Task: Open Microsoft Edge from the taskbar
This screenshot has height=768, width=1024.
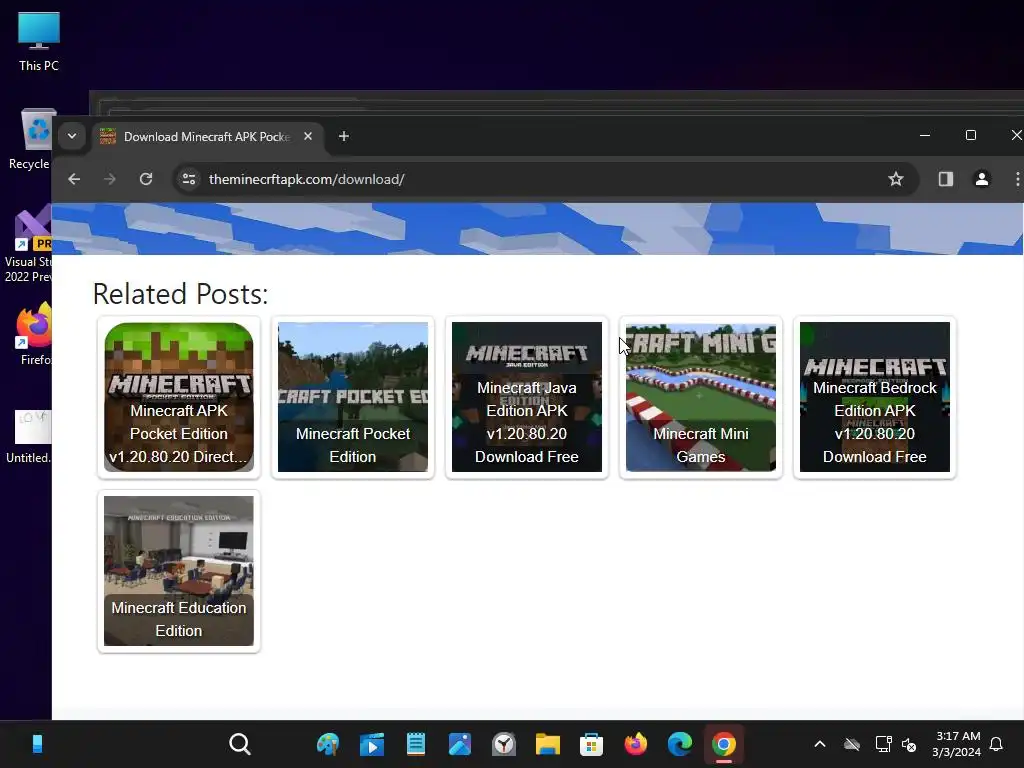Action: click(679, 744)
